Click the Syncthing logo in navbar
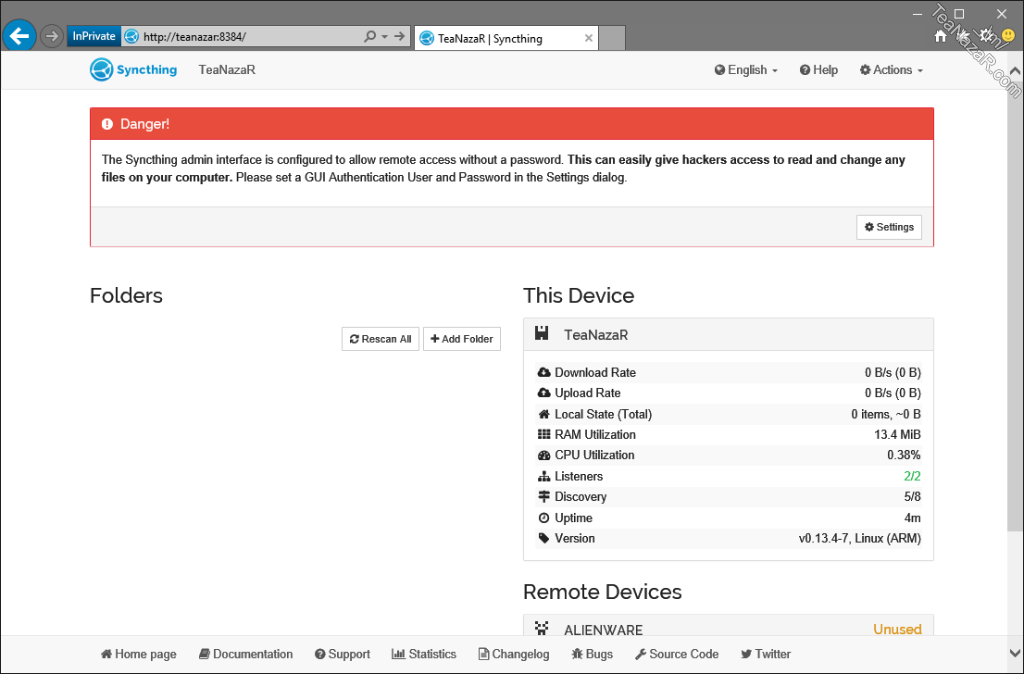This screenshot has width=1024, height=674. coord(133,70)
